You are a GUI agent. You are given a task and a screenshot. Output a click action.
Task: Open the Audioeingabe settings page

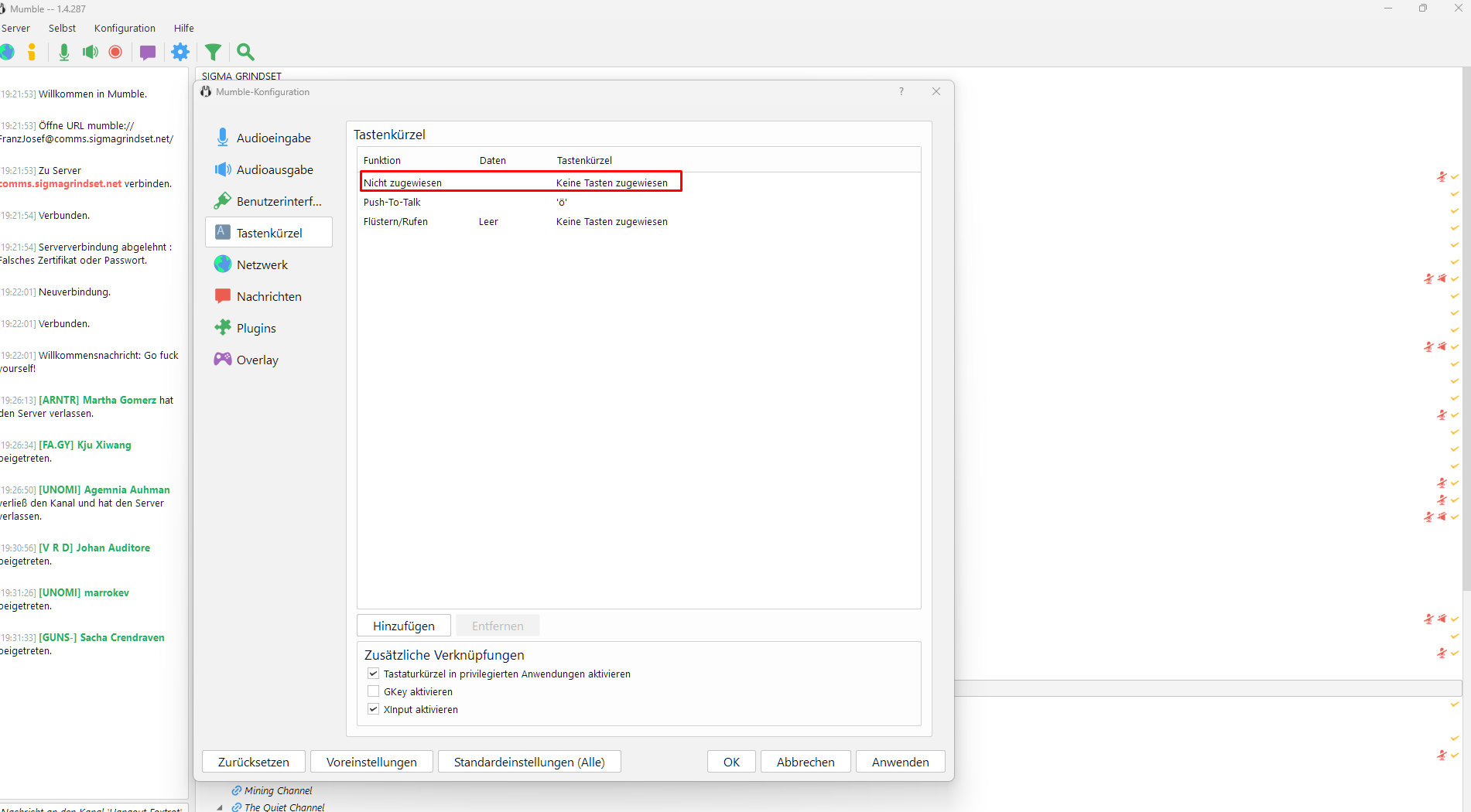269,138
